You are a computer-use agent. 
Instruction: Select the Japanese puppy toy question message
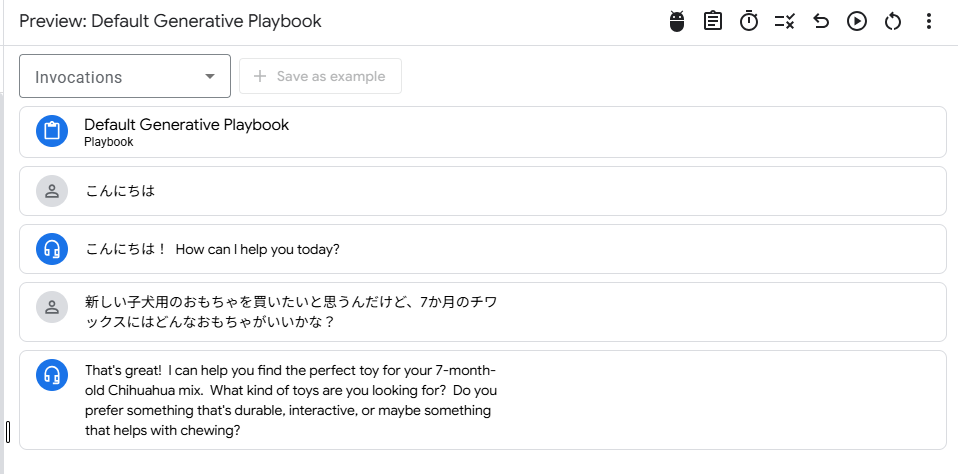click(x=483, y=312)
